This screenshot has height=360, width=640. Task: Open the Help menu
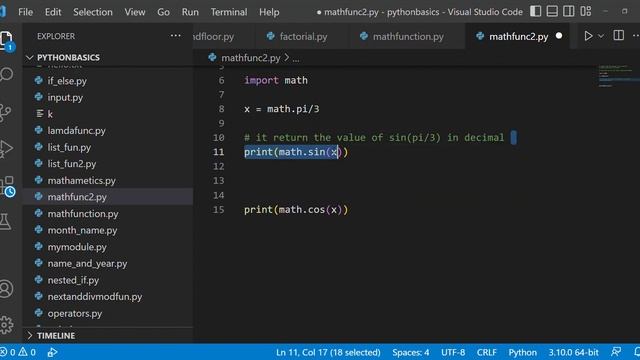[269, 12]
